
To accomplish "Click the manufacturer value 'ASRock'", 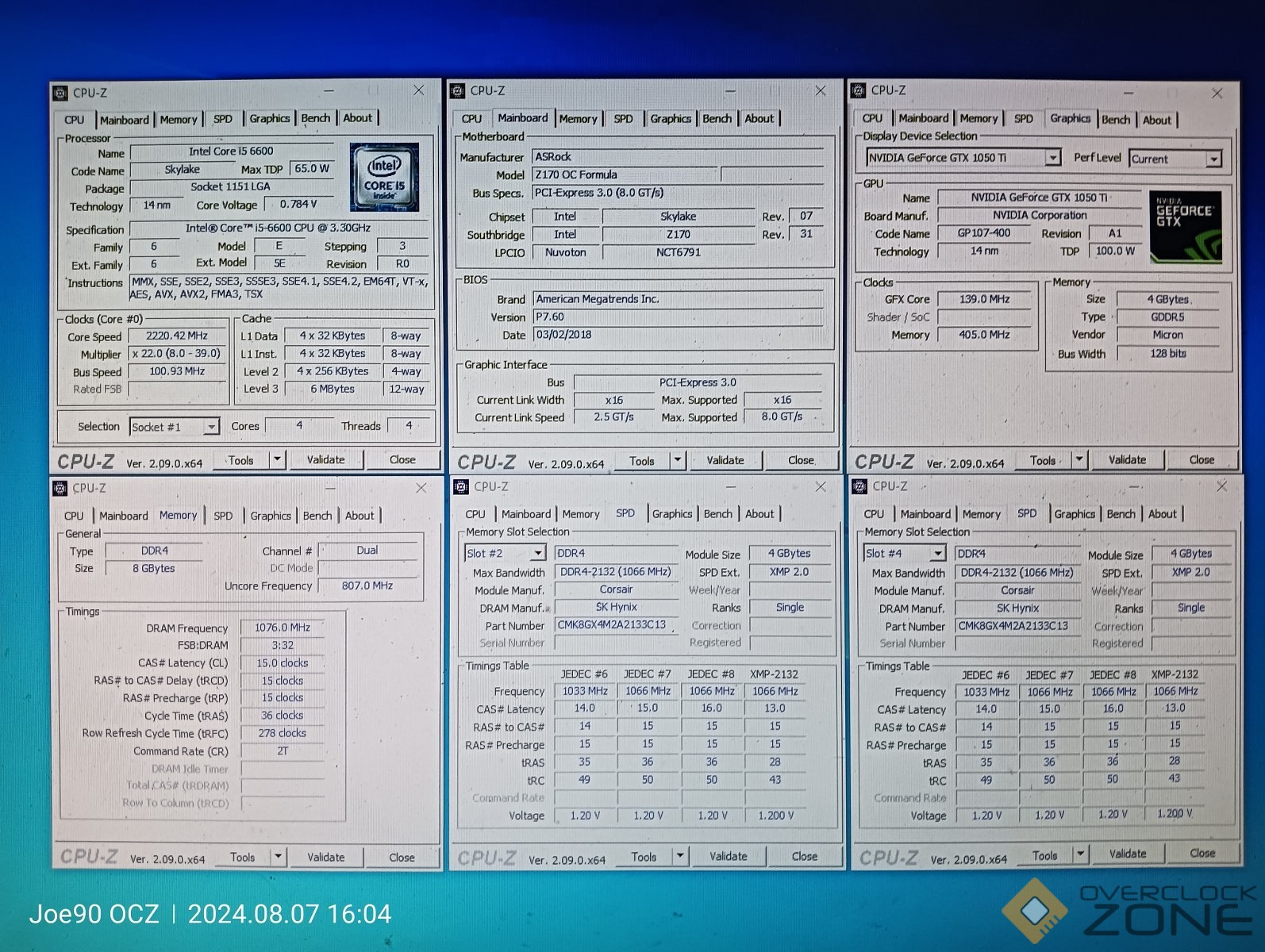I will [679, 157].
